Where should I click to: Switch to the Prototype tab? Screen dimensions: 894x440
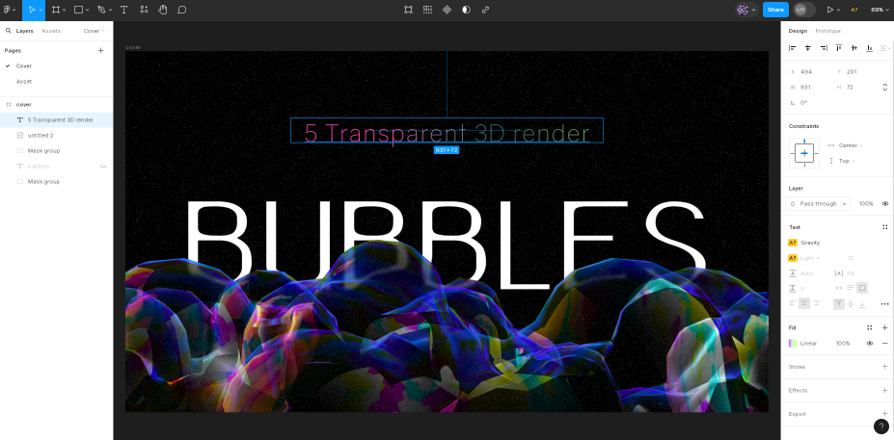click(828, 31)
